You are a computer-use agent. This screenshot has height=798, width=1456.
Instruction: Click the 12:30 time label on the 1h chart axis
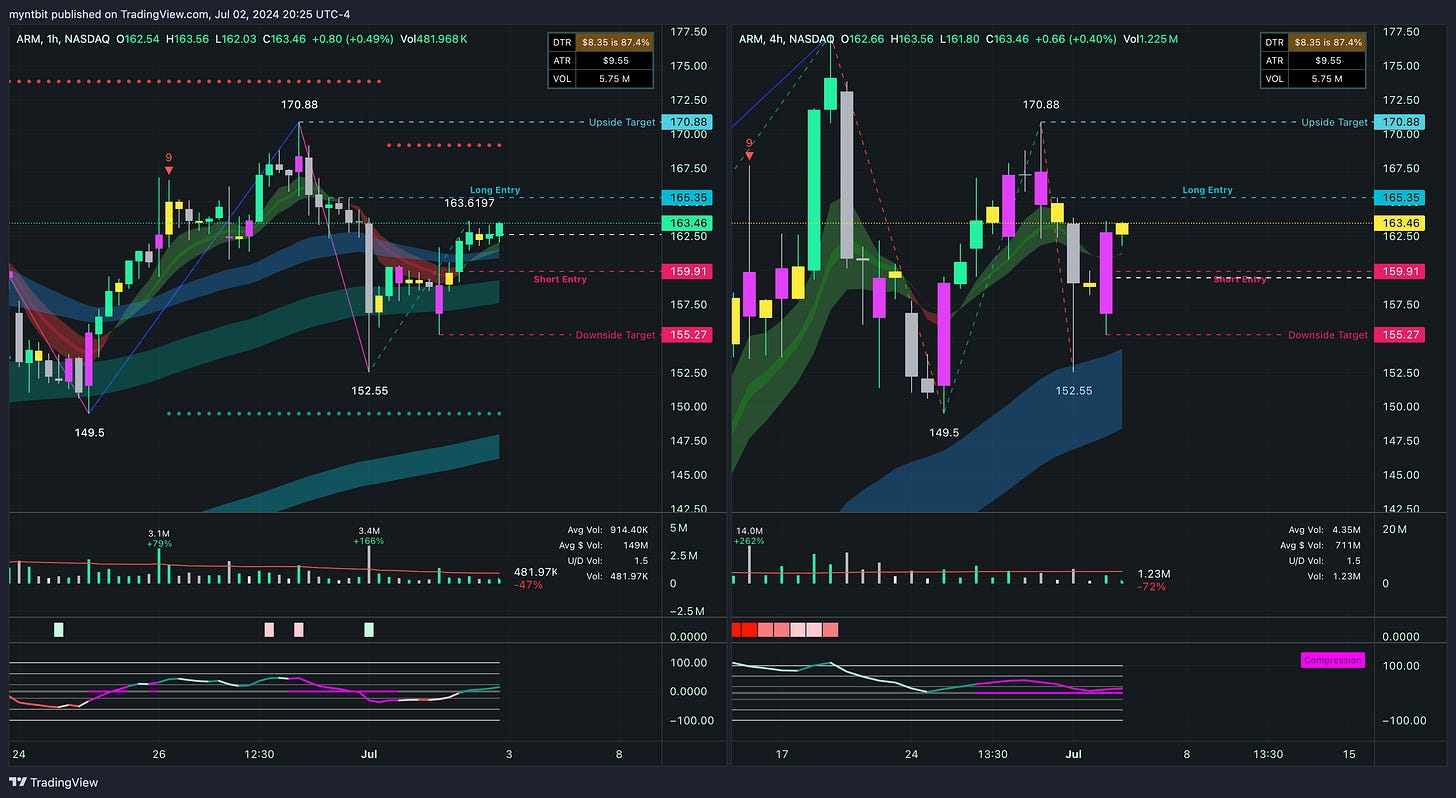tap(259, 753)
